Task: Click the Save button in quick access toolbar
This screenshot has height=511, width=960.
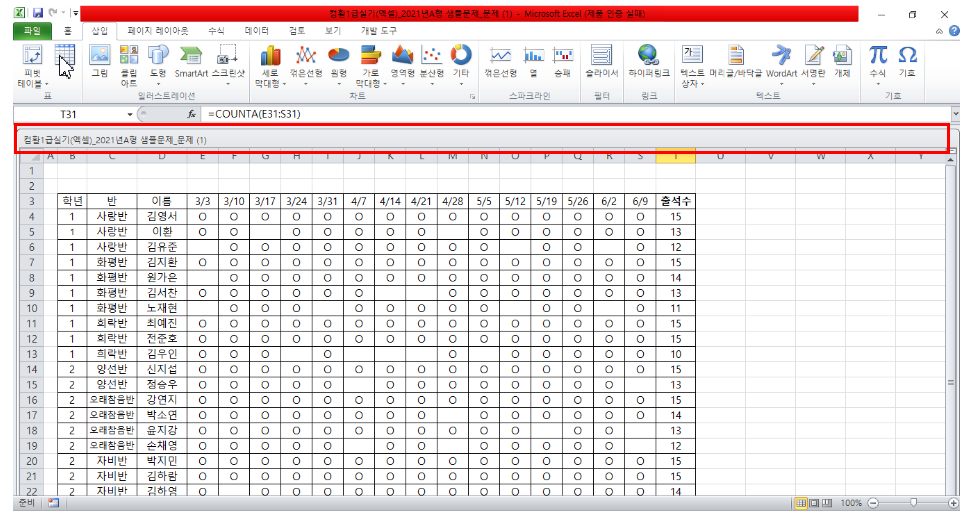Action: pos(37,13)
